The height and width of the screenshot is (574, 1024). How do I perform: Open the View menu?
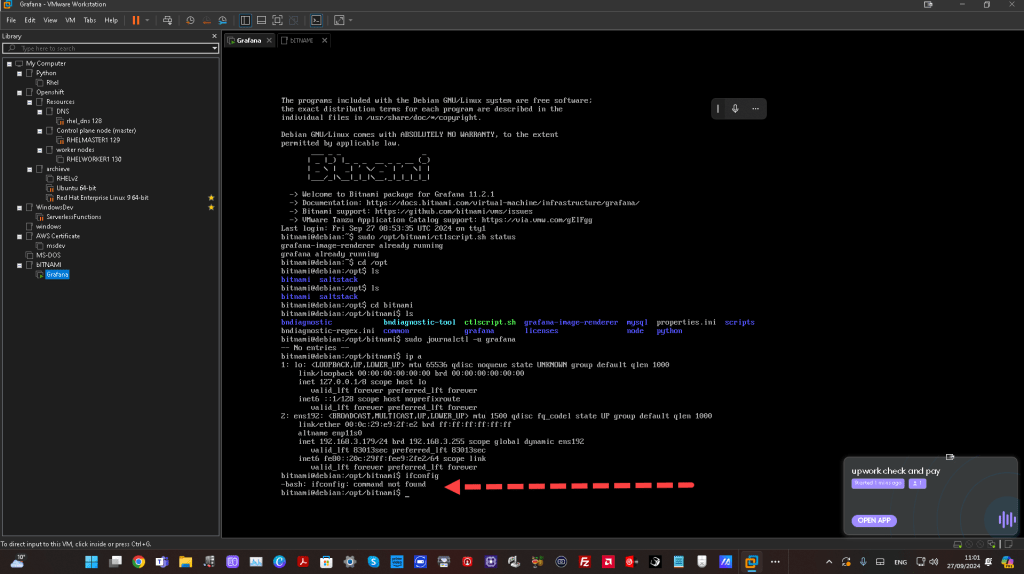50,20
